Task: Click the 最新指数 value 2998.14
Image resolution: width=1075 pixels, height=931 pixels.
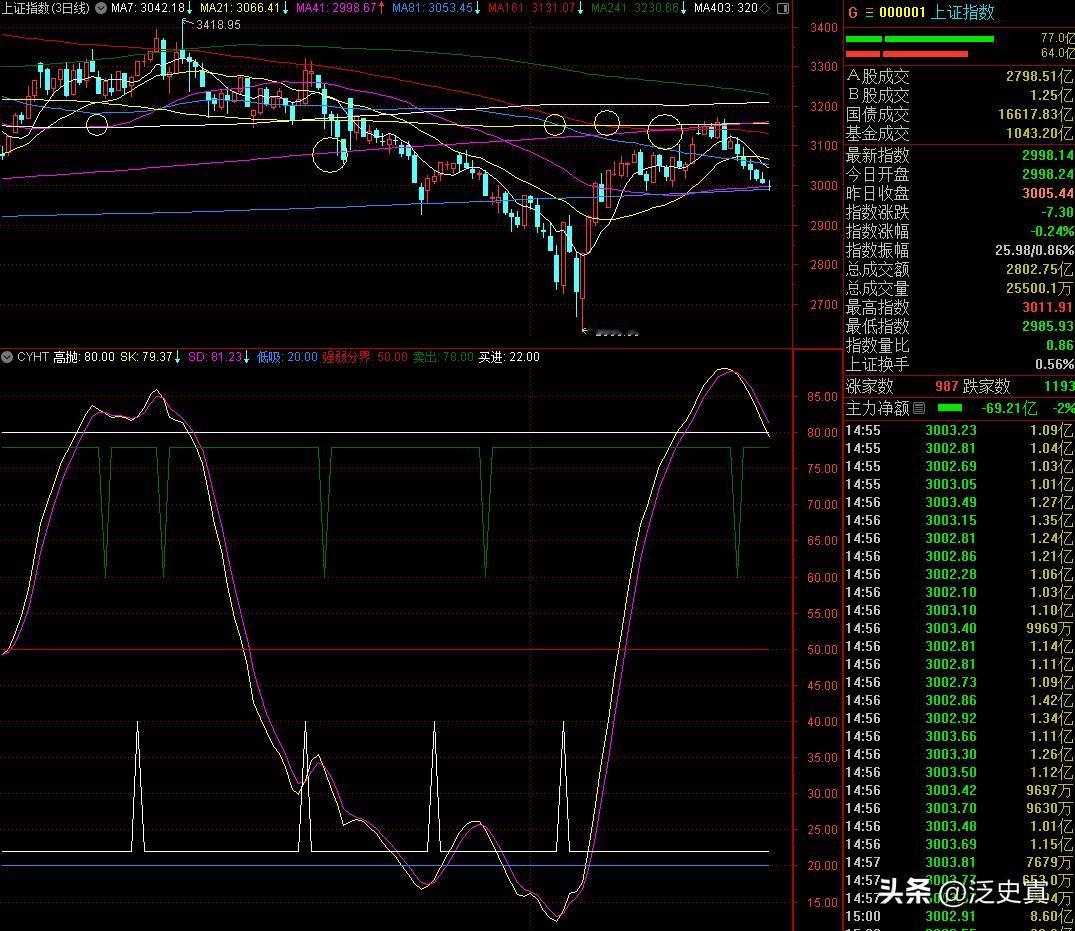Action: coord(1048,155)
